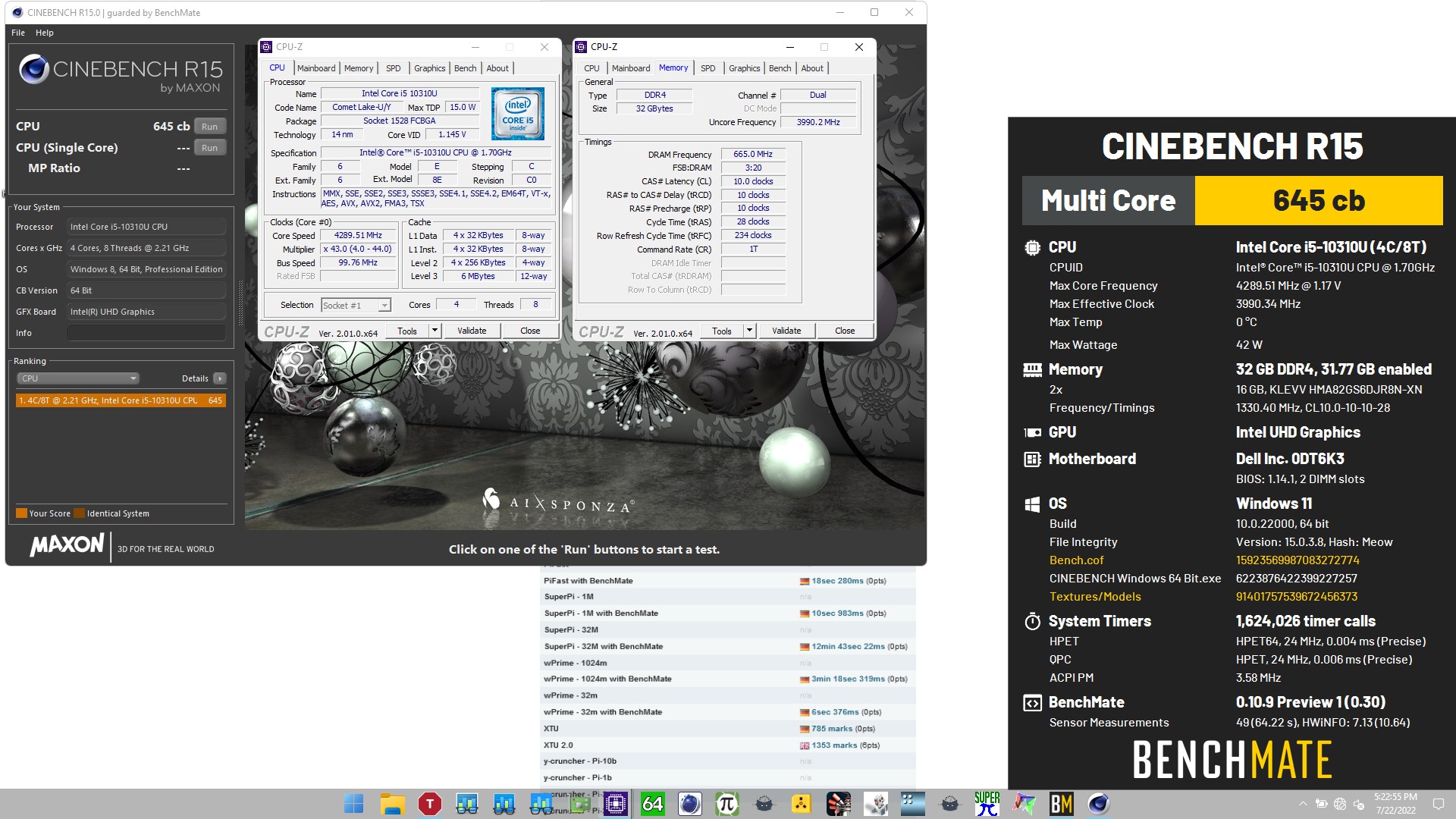Select the i5-10310U ranking entry row

click(x=121, y=400)
